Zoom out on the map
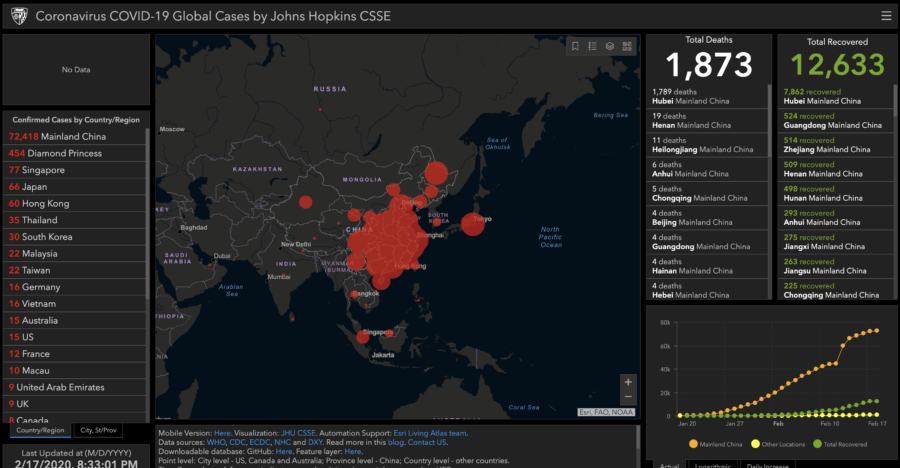900x468 pixels. tap(628, 397)
